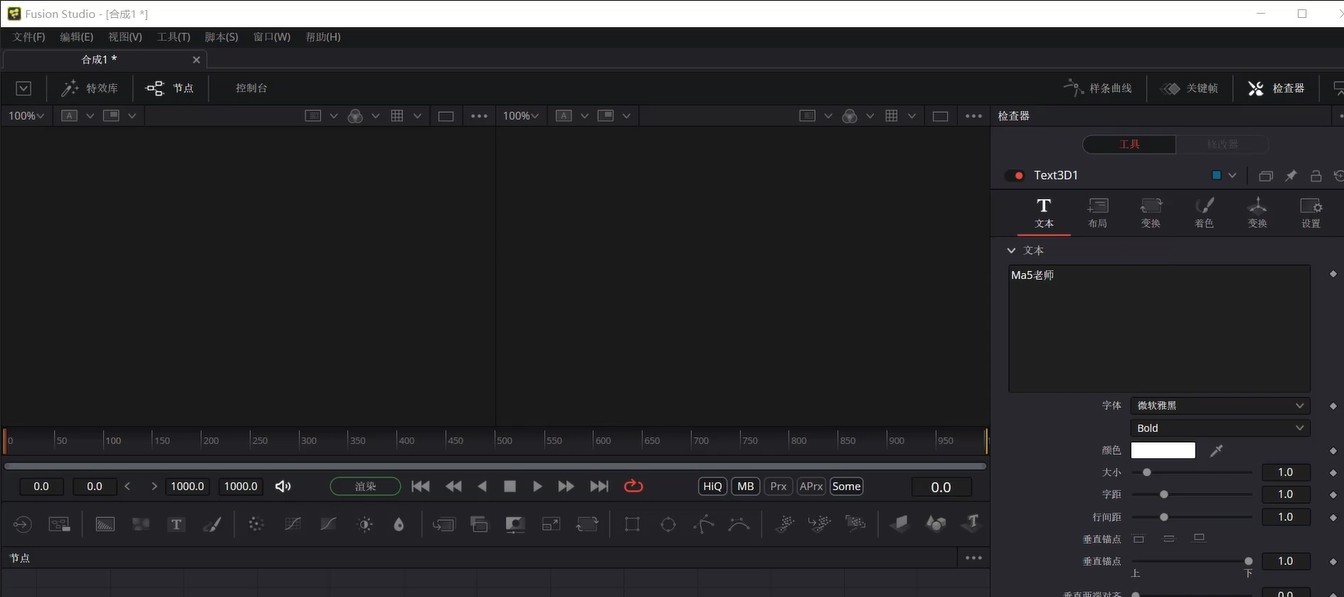This screenshot has width=1344, height=597.
Task: Click the Resize tool icon
Action: coord(551,524)
